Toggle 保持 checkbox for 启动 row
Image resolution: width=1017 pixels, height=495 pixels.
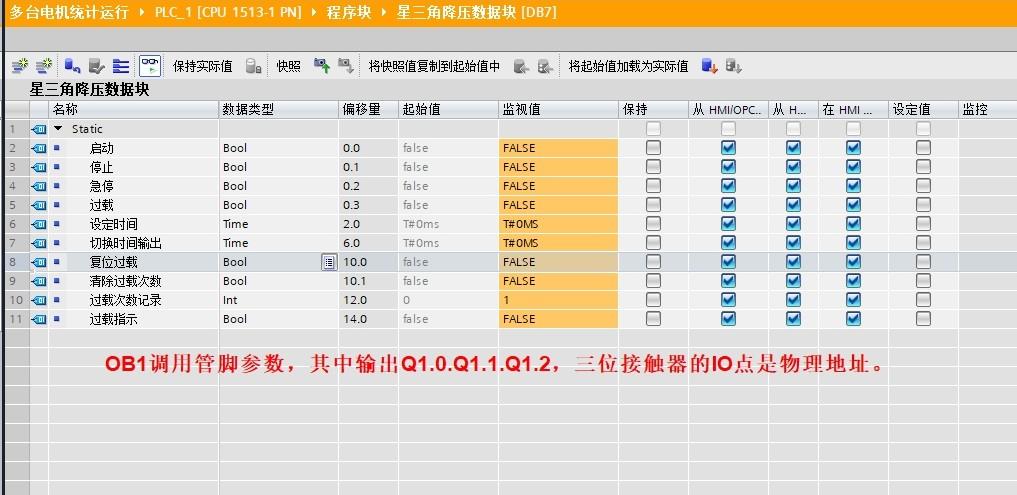pyautogui.click(x=653, y=148)
